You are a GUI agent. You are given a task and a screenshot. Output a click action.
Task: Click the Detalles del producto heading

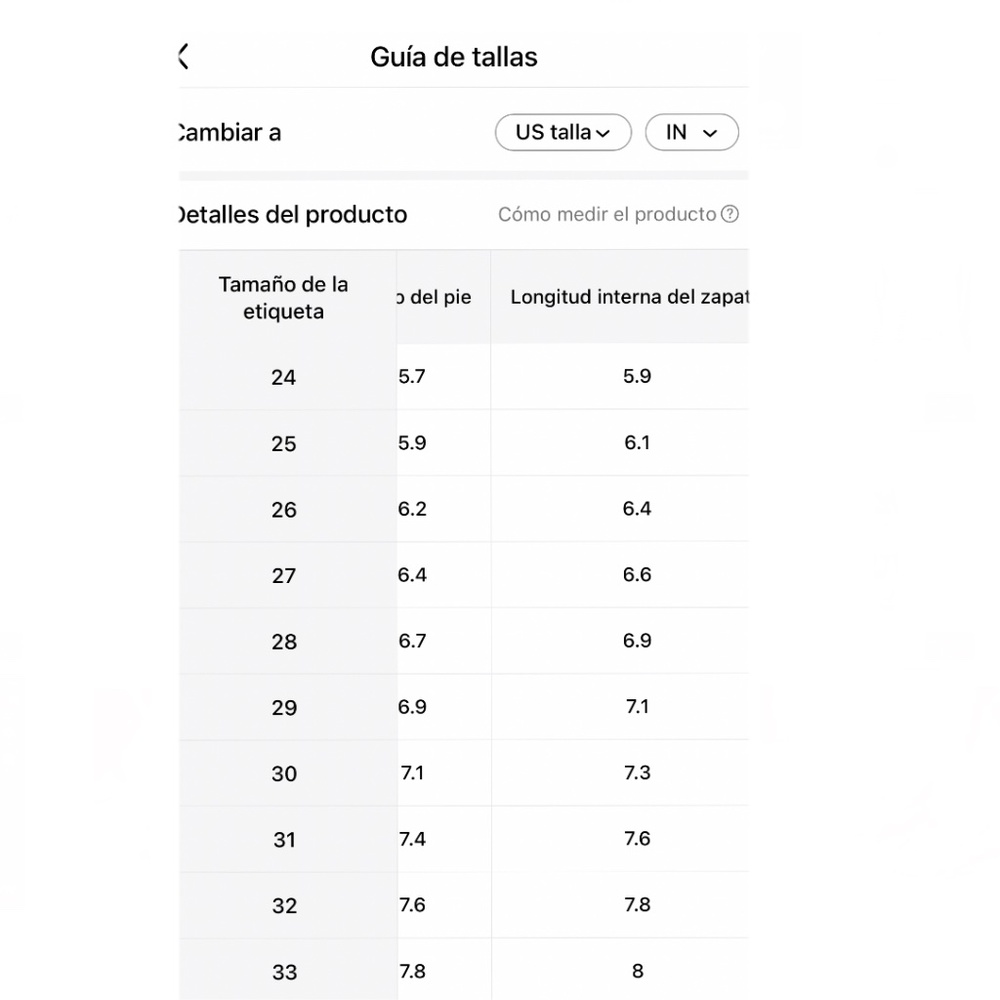click(293, 214)
